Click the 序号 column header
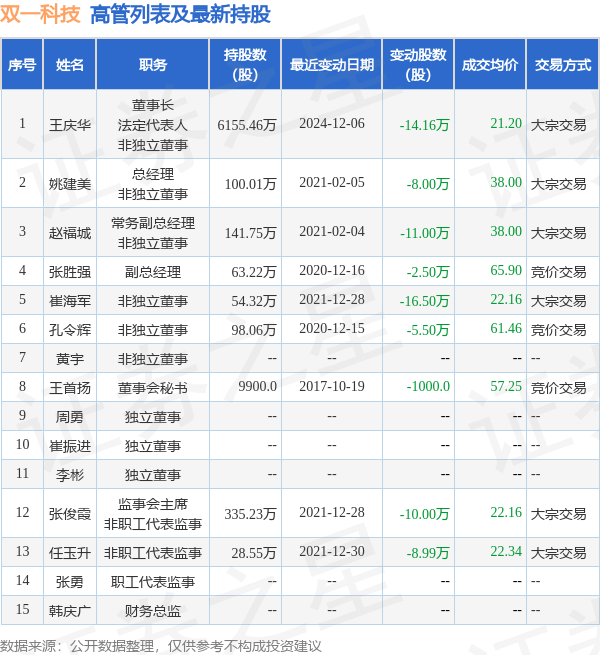The height and width of the screenshot is (655, 600). pyautogui.click(x=22, y=65)
